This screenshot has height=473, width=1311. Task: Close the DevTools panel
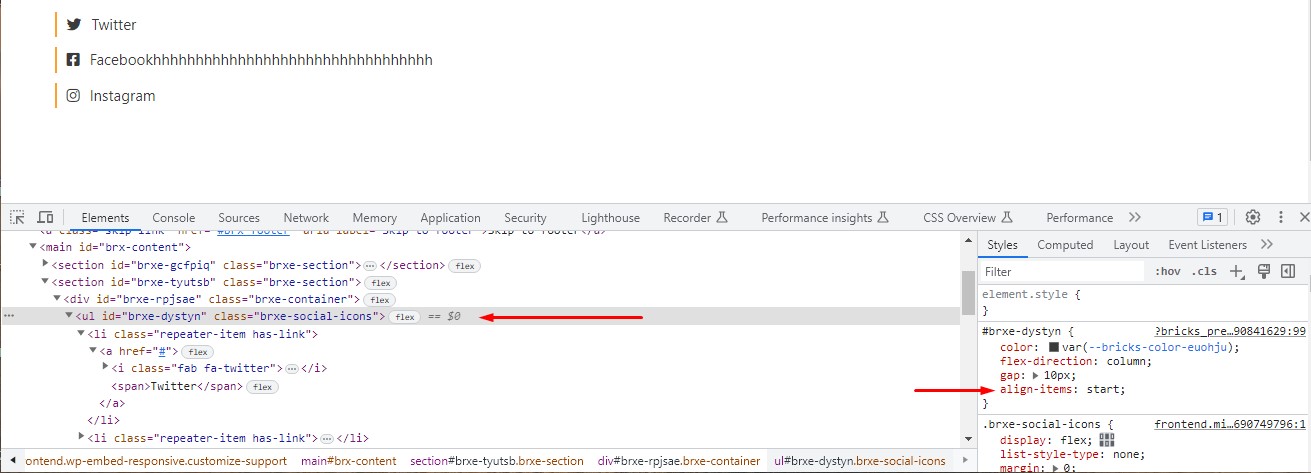tap(1304, 217)
